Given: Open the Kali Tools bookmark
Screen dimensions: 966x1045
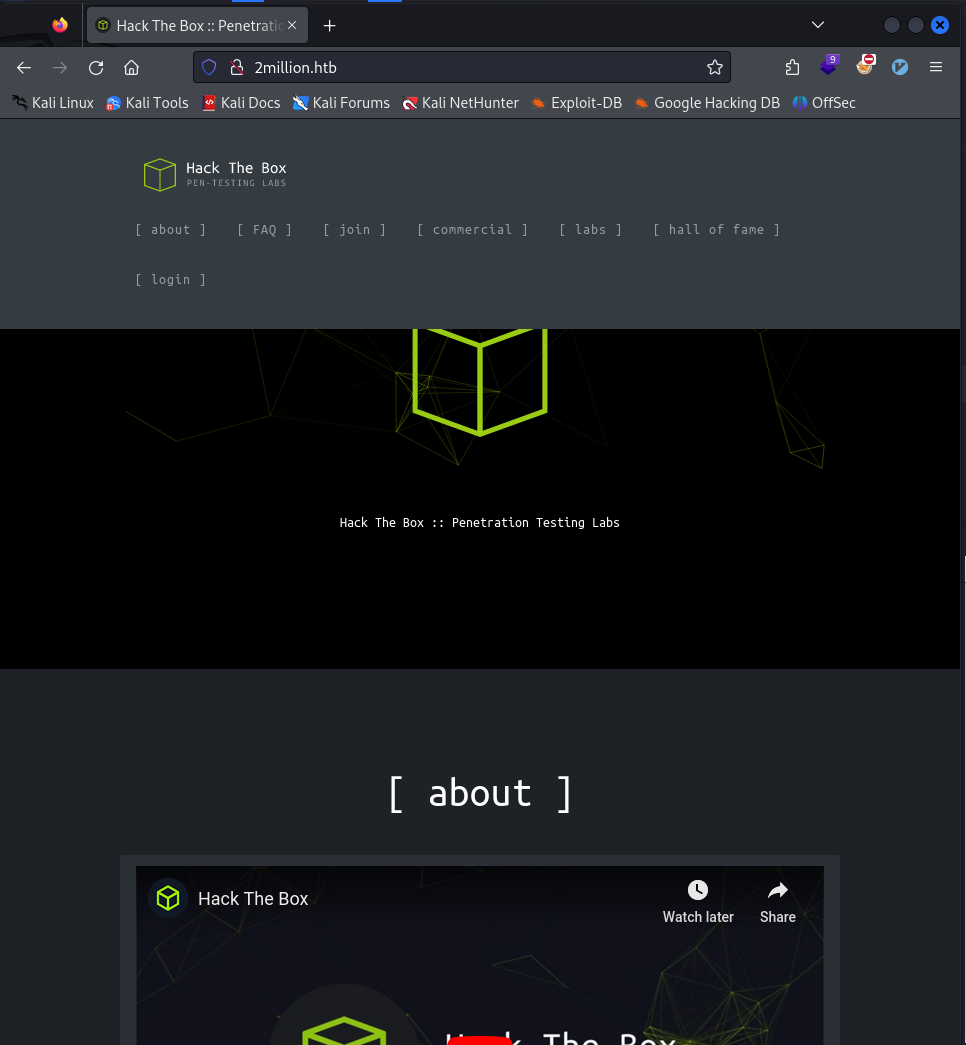Looking at the screenshot, I should point(147,103).
